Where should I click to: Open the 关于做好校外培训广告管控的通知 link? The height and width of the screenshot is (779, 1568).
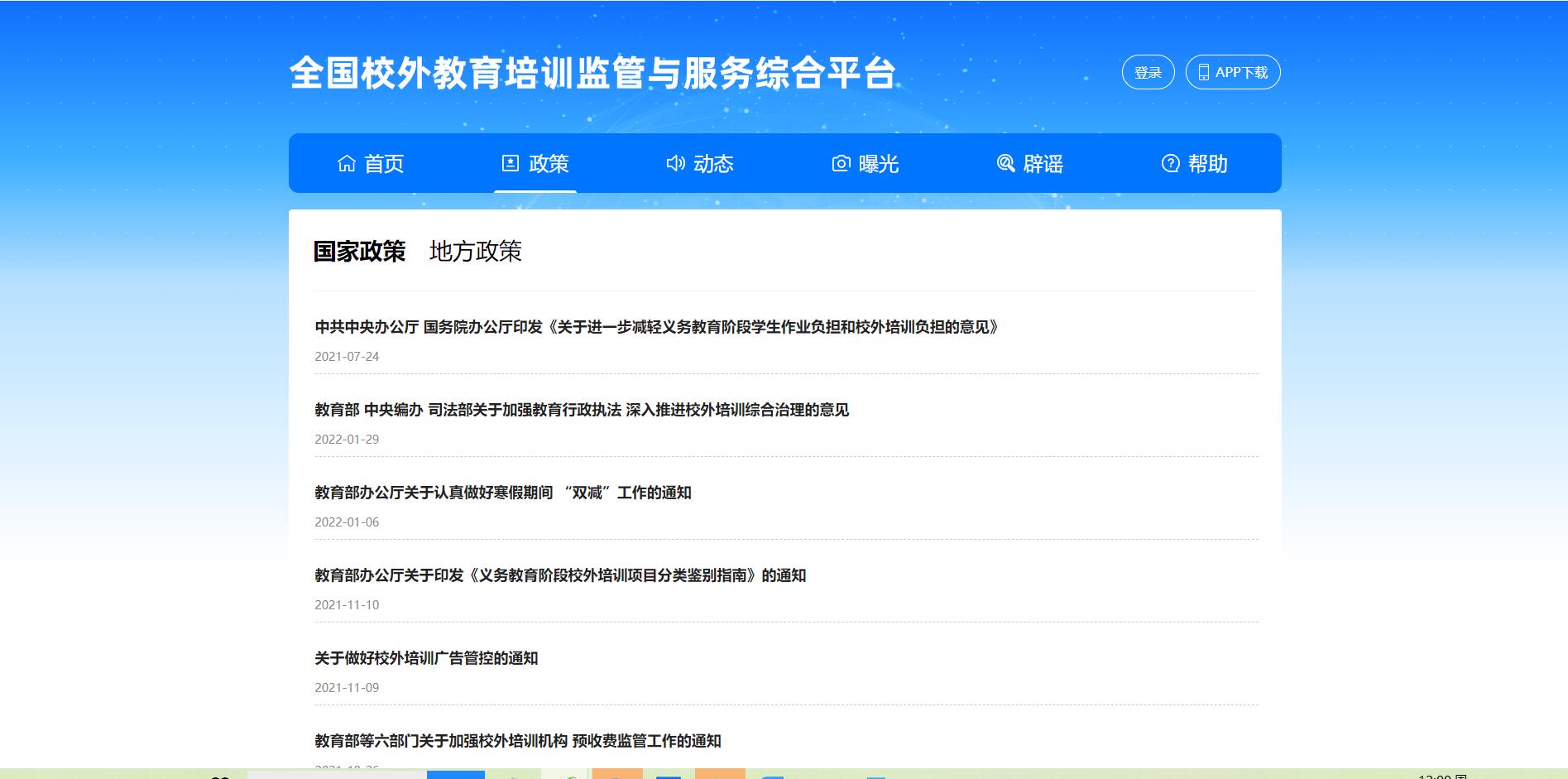pyautogui.click(x=426, y=659)
